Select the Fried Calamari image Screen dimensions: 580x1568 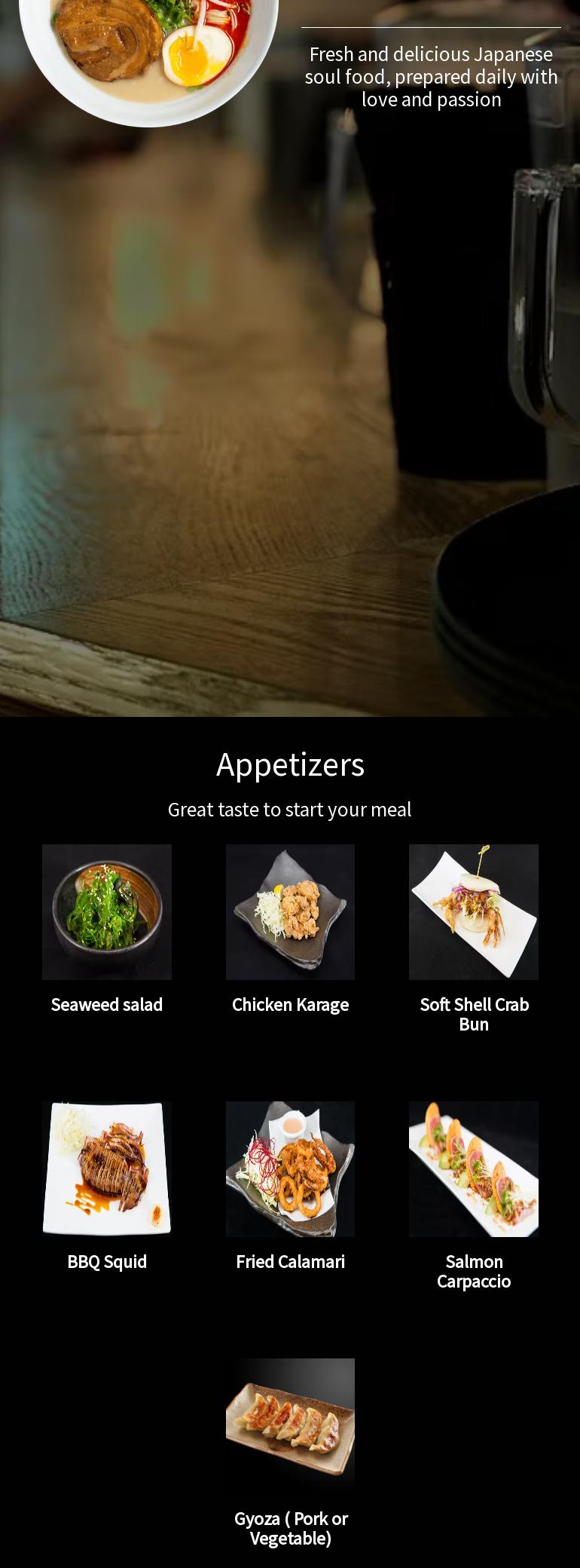(290, 1168)
